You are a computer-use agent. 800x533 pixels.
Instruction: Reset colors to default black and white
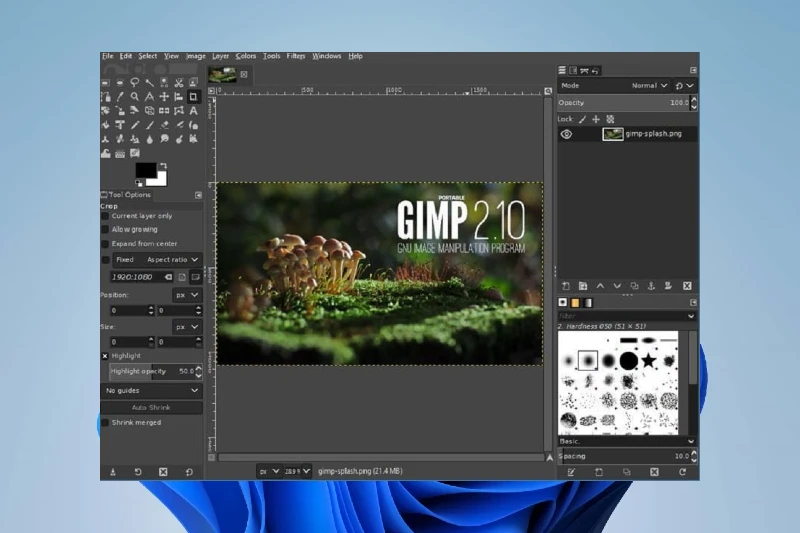coord(138,183)
